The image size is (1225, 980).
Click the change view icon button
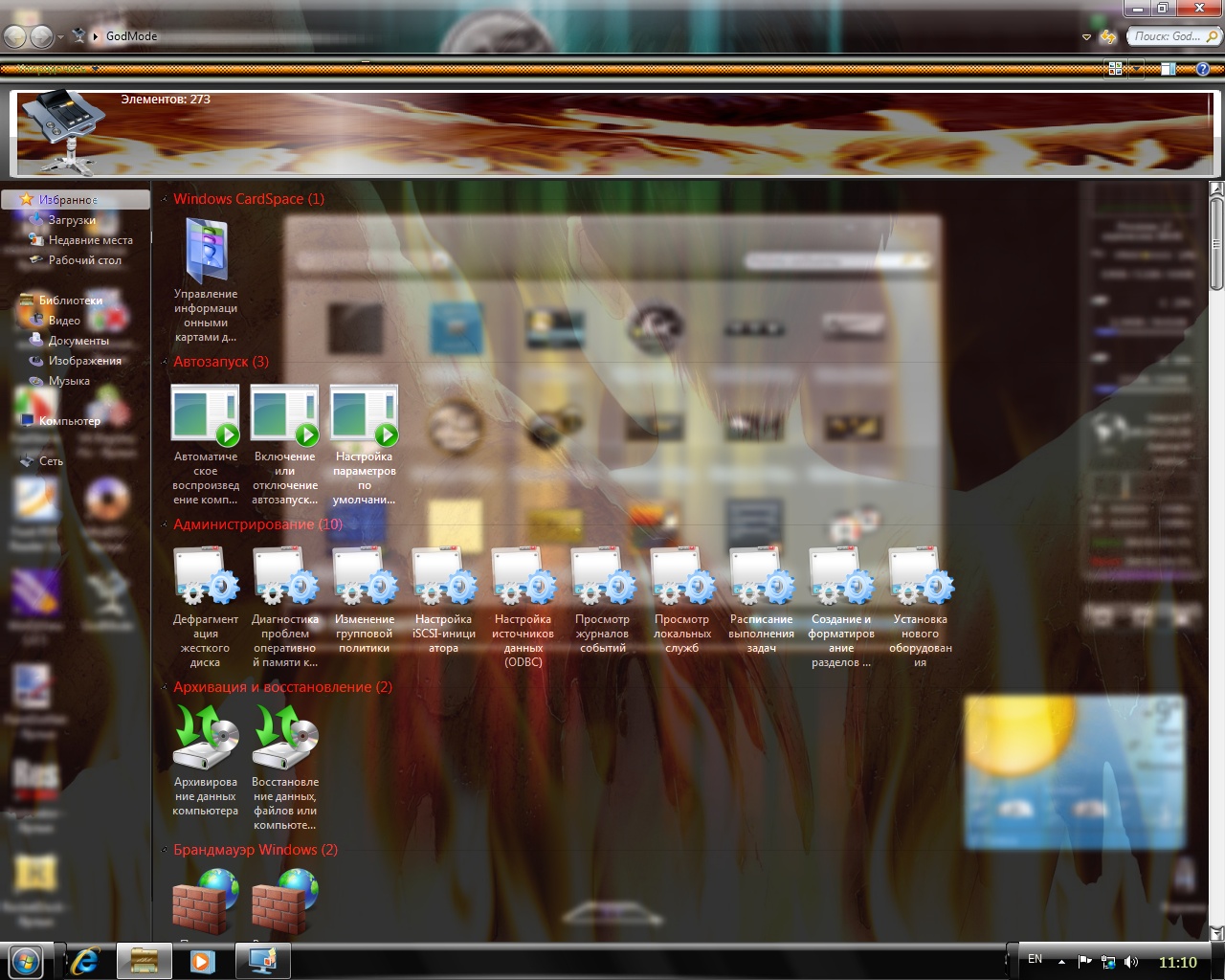click(1115, 69)
